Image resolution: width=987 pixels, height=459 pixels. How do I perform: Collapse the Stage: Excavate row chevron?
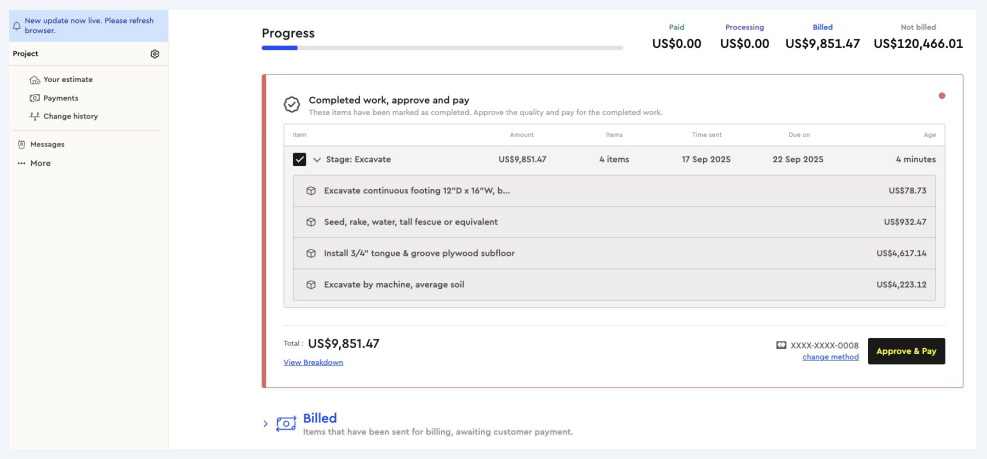point(317,160)
